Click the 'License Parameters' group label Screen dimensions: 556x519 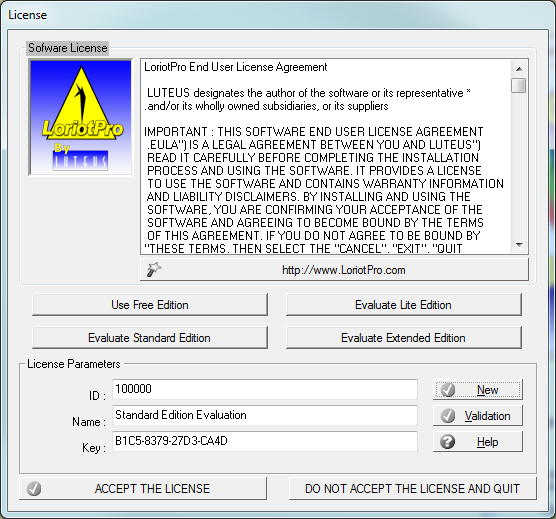point(74,364)
